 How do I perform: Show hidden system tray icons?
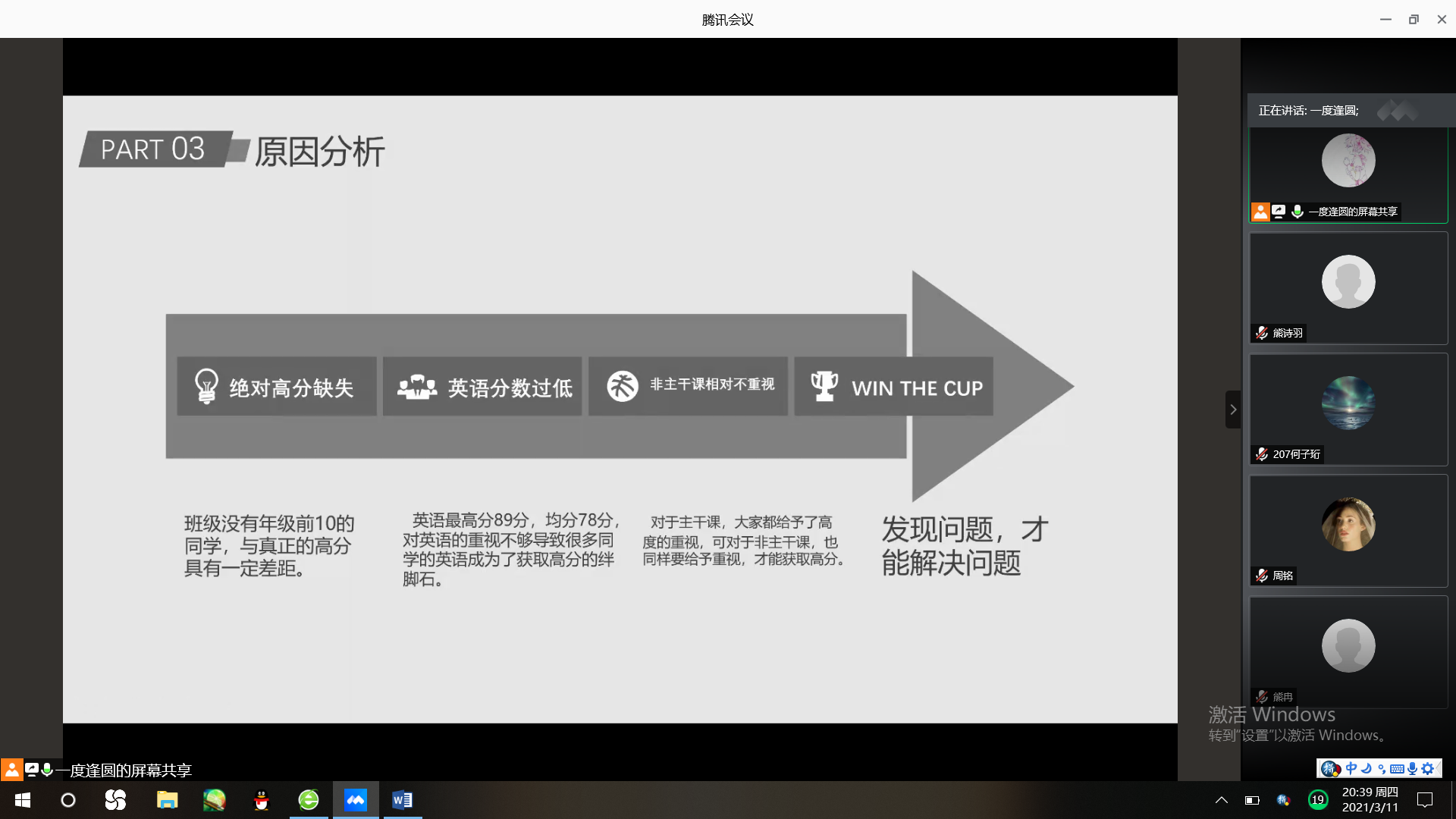tap(1222, 800)
